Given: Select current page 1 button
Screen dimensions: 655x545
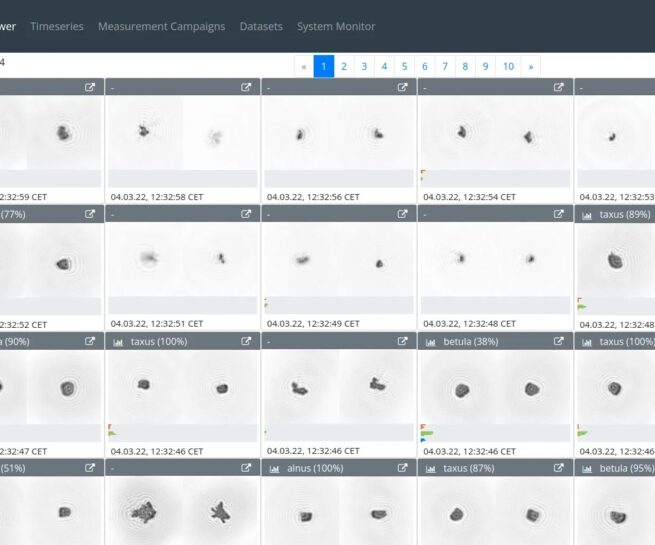Looking at the screenshot, I should point(324,66).
